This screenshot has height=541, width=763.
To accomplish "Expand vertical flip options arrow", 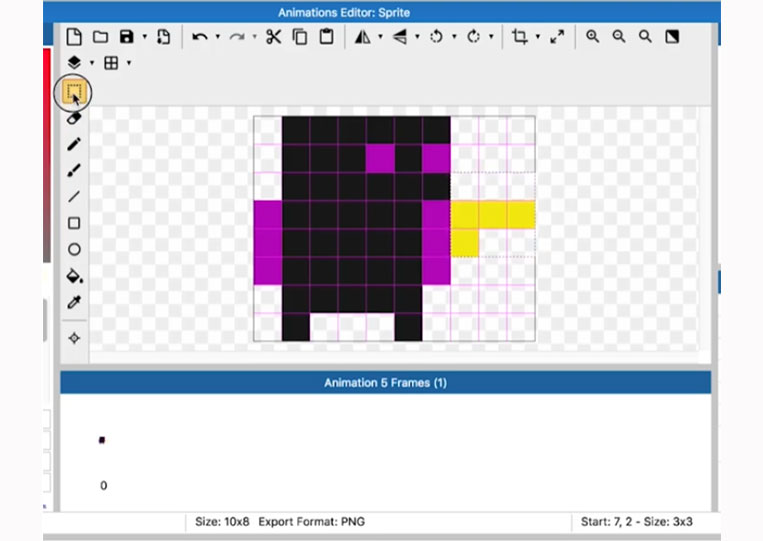I will 418,36.
